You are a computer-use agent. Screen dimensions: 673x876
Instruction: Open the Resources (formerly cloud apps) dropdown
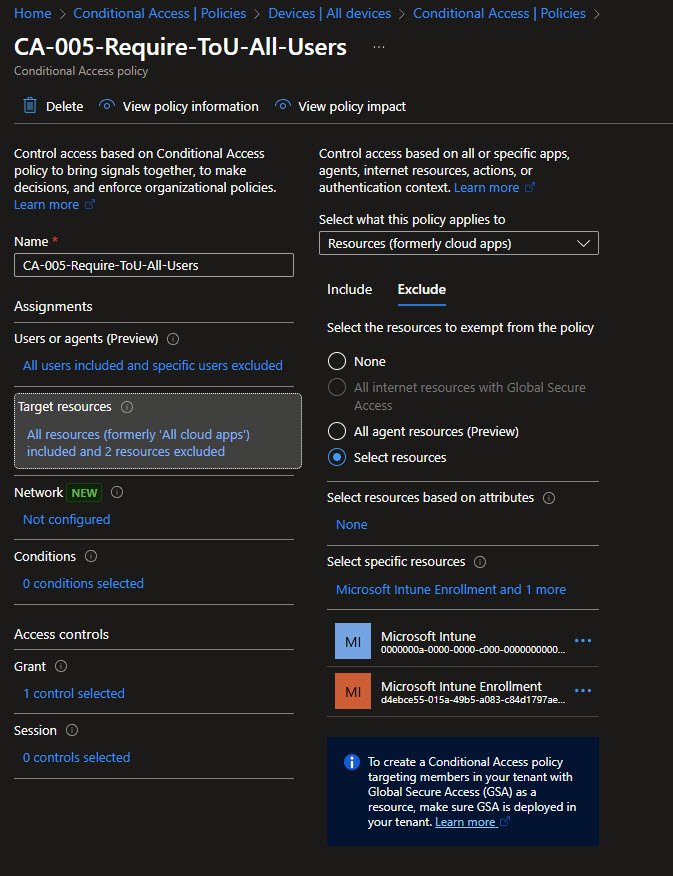tap(458, 243)
